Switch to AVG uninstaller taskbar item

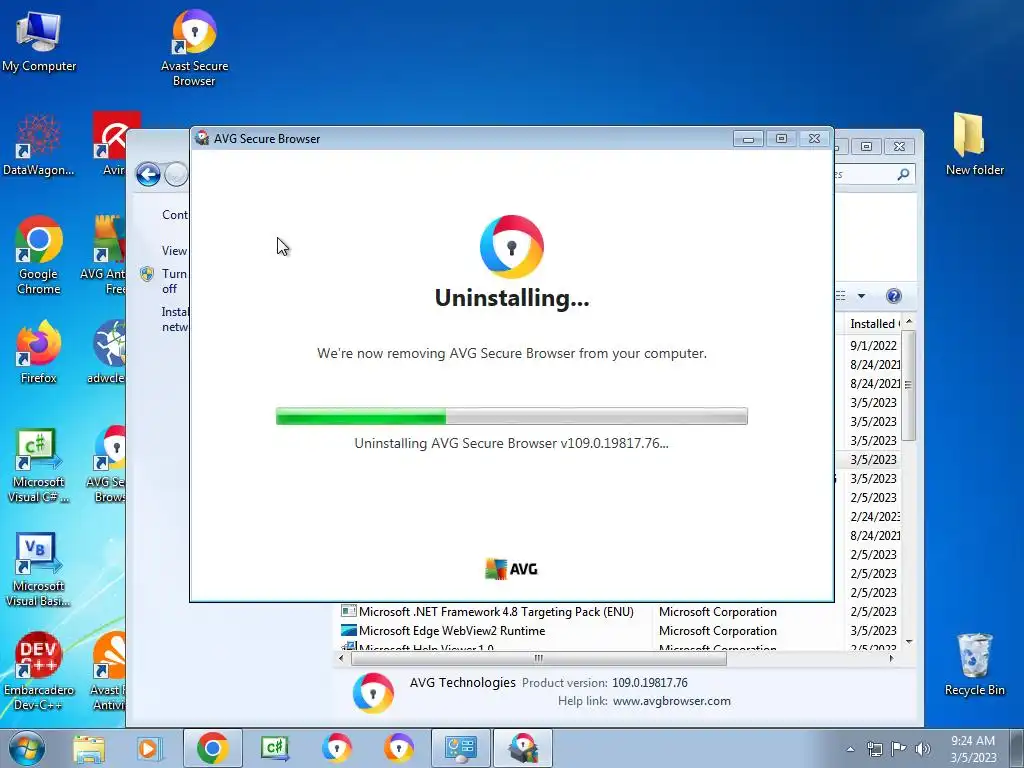[x=522, y=748]
